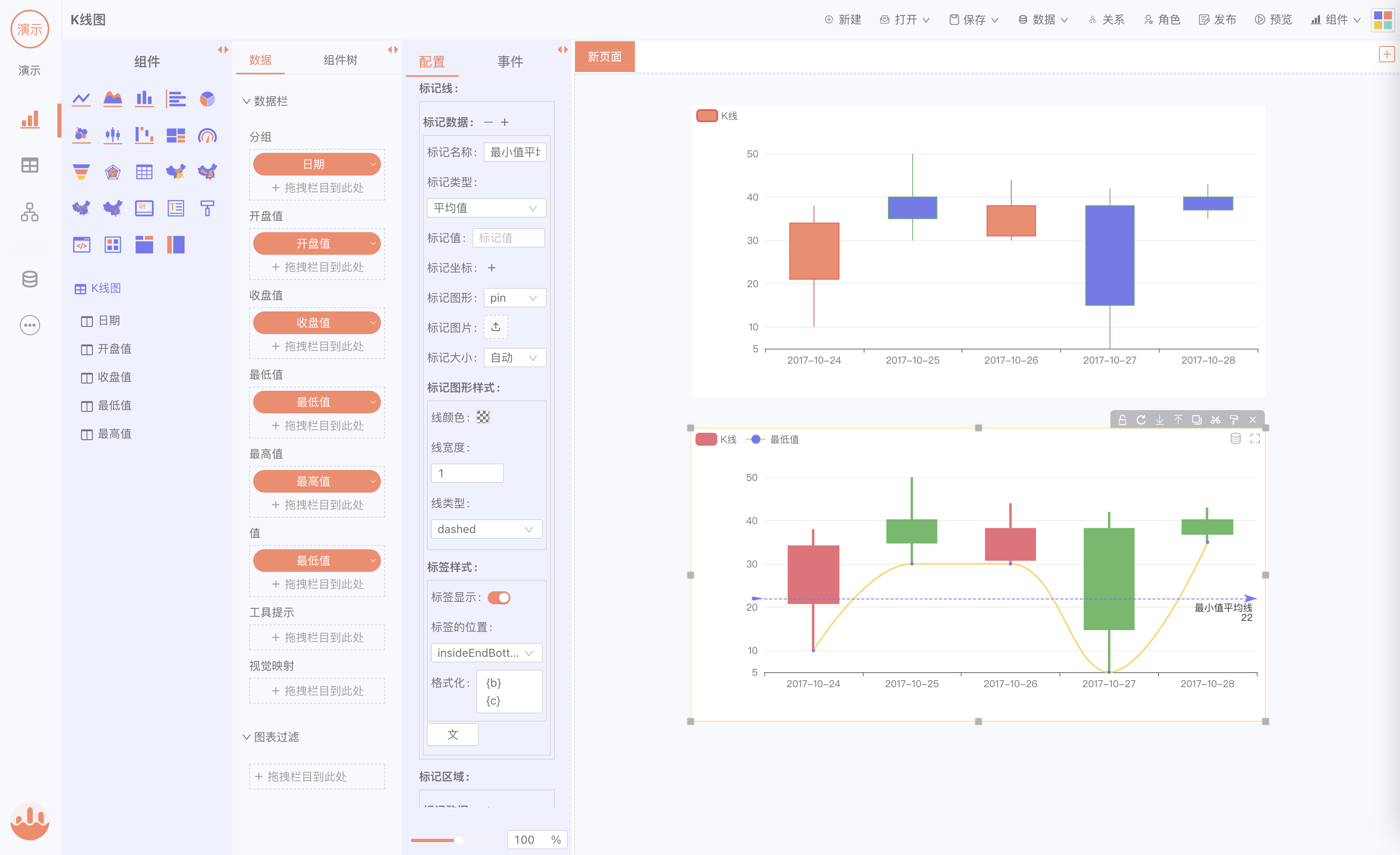This screenshot has height=855, width=1400.
Task: Select the funnel chart component icon
Action: pos(81,171)
